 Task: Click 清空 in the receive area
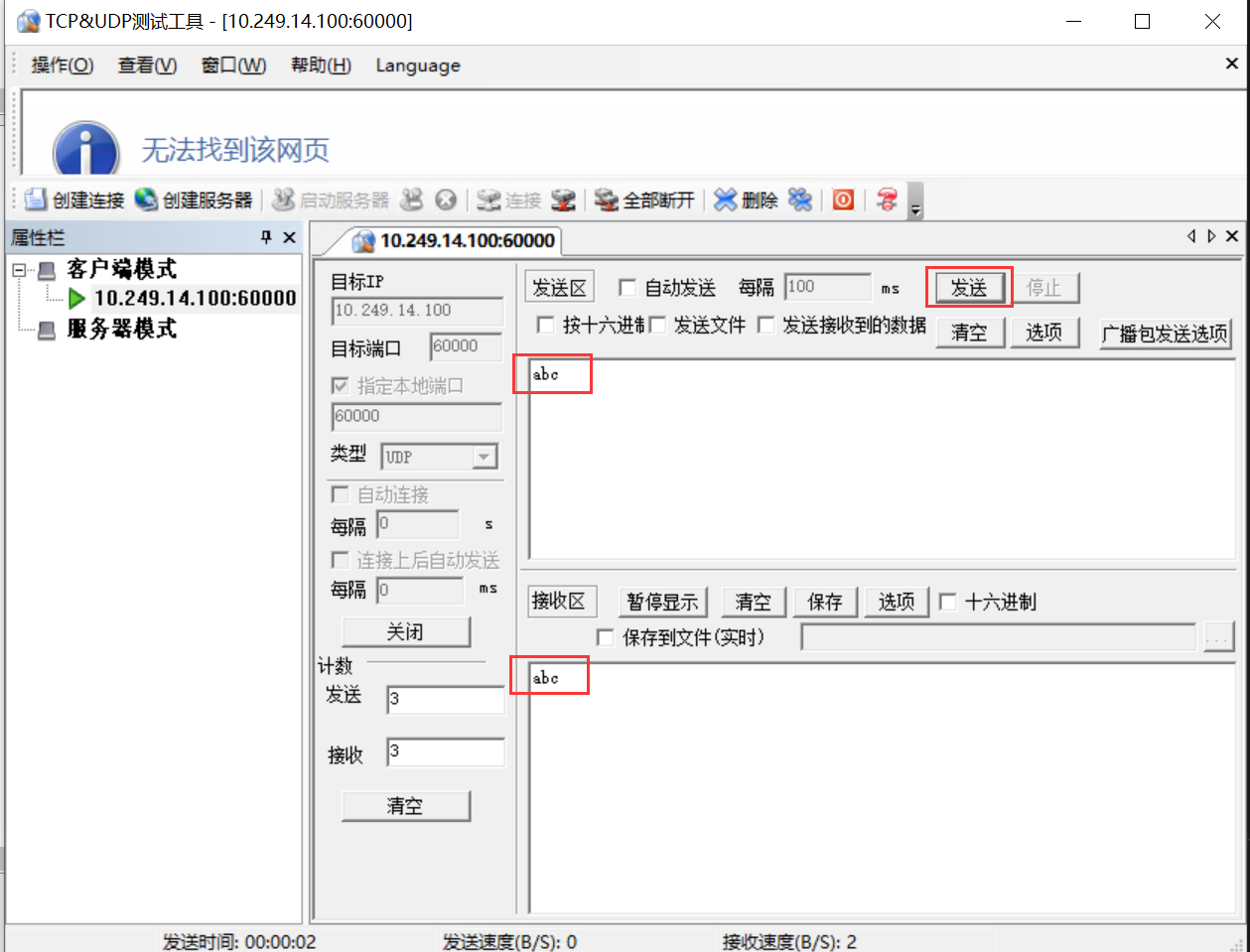(753, 602)
